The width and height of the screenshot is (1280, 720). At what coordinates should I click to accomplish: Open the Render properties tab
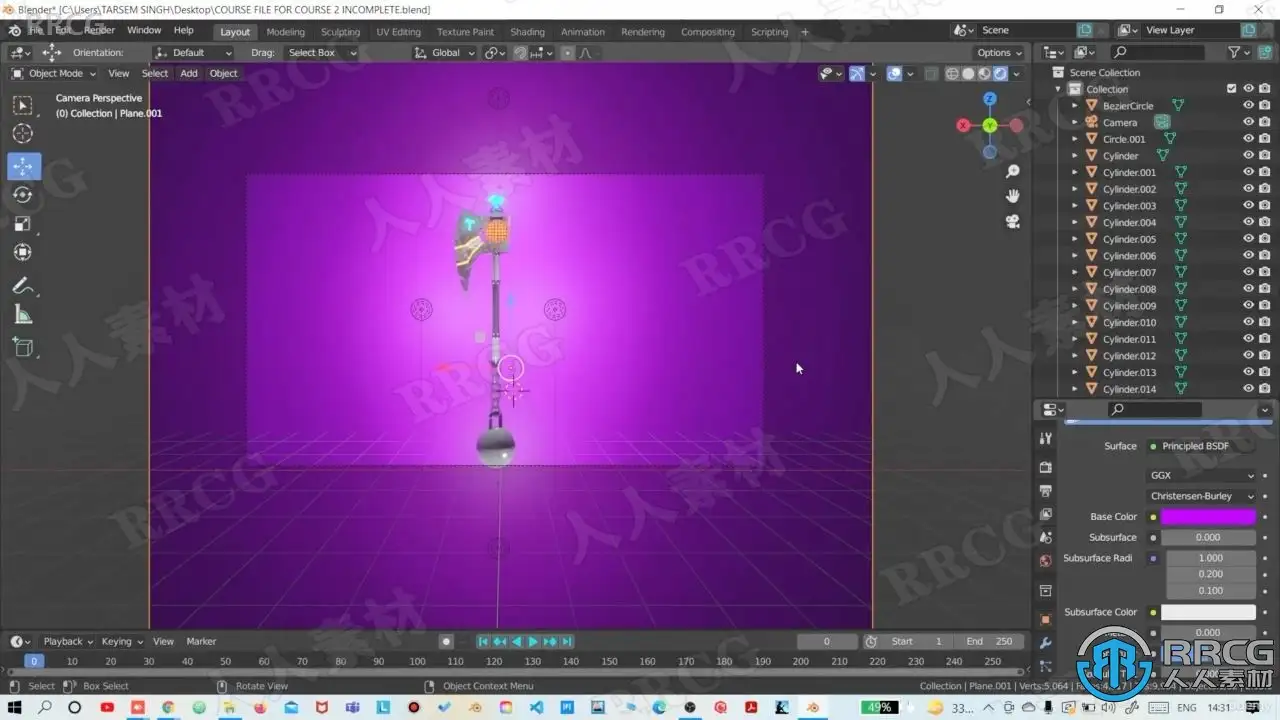pyautogui.click(x=1045, y=467)
